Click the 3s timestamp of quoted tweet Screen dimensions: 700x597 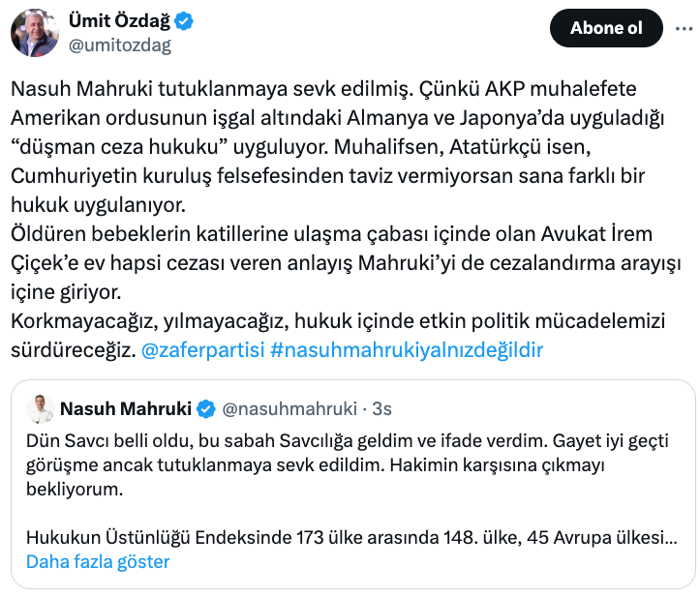[x=382, y=409]
